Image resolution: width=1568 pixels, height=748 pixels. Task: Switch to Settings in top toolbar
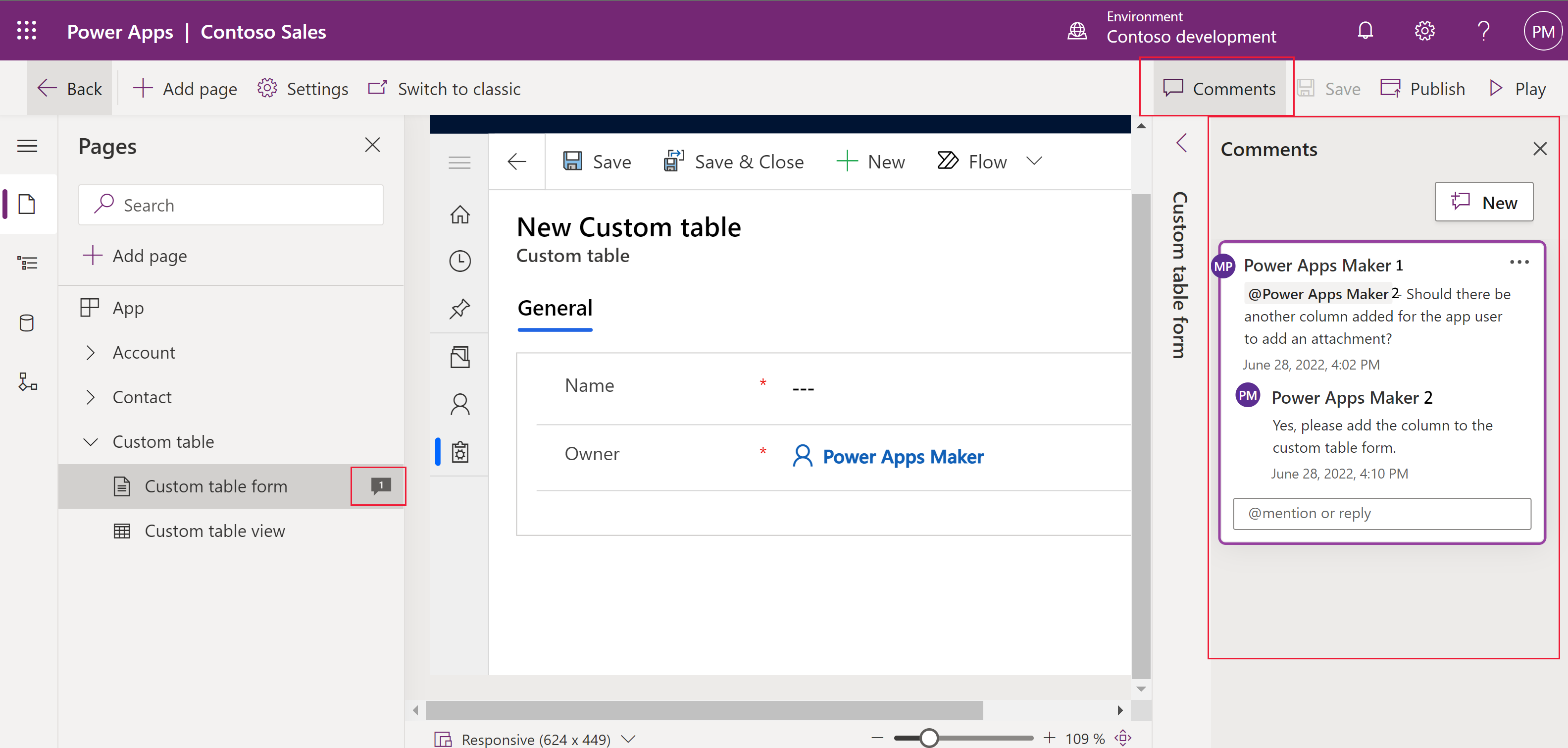(x=306, y=89)
